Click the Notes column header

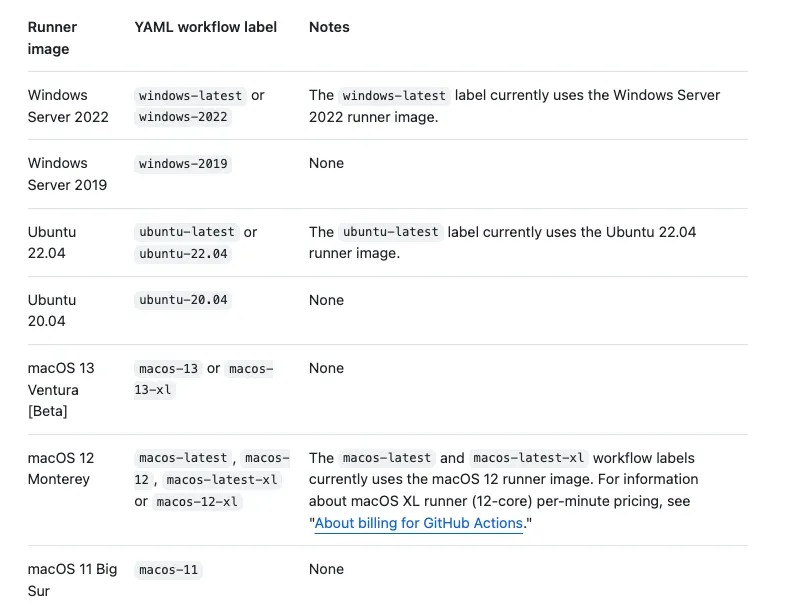(x=329, y=27)
